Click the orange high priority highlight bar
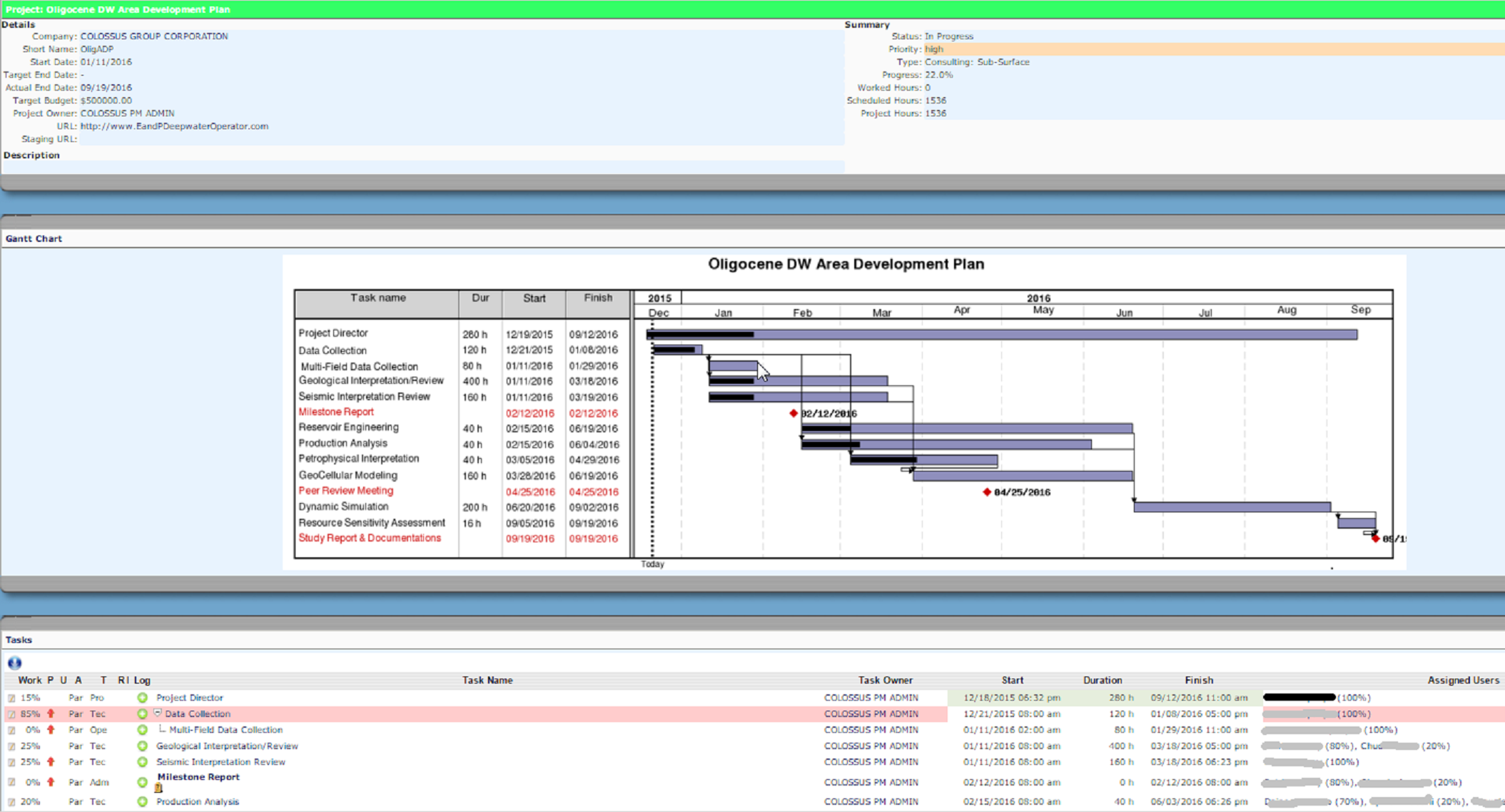Viewport: 1505px width, 812px height. (935, 49)
